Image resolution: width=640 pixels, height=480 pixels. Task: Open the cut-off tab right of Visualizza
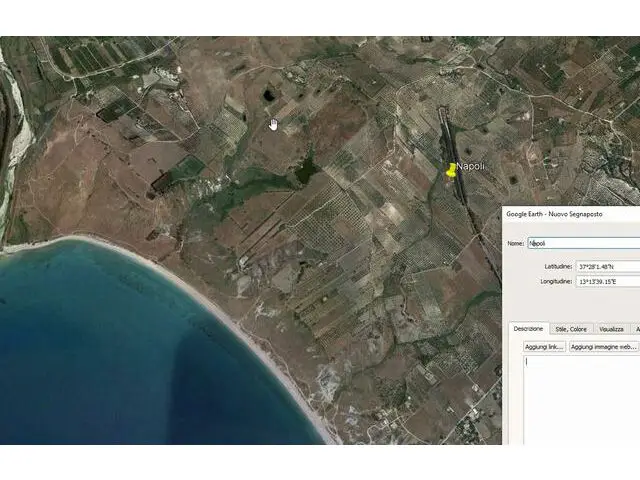tap(636, 328)
